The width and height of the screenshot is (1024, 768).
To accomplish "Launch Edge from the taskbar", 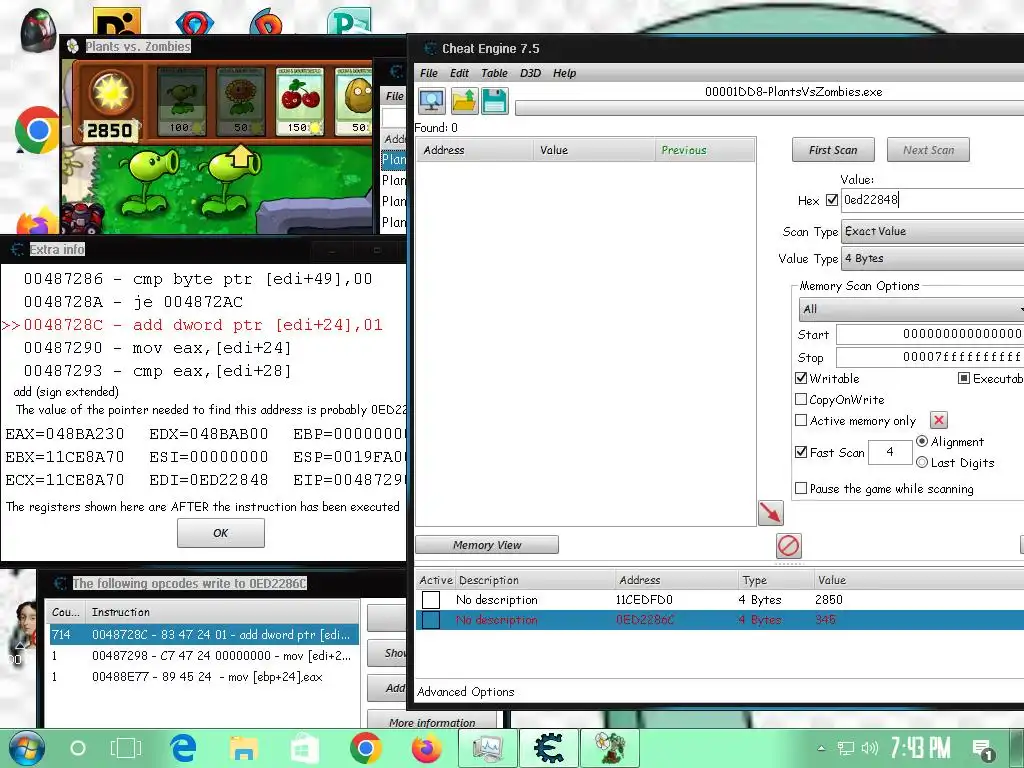I will 184,748.
